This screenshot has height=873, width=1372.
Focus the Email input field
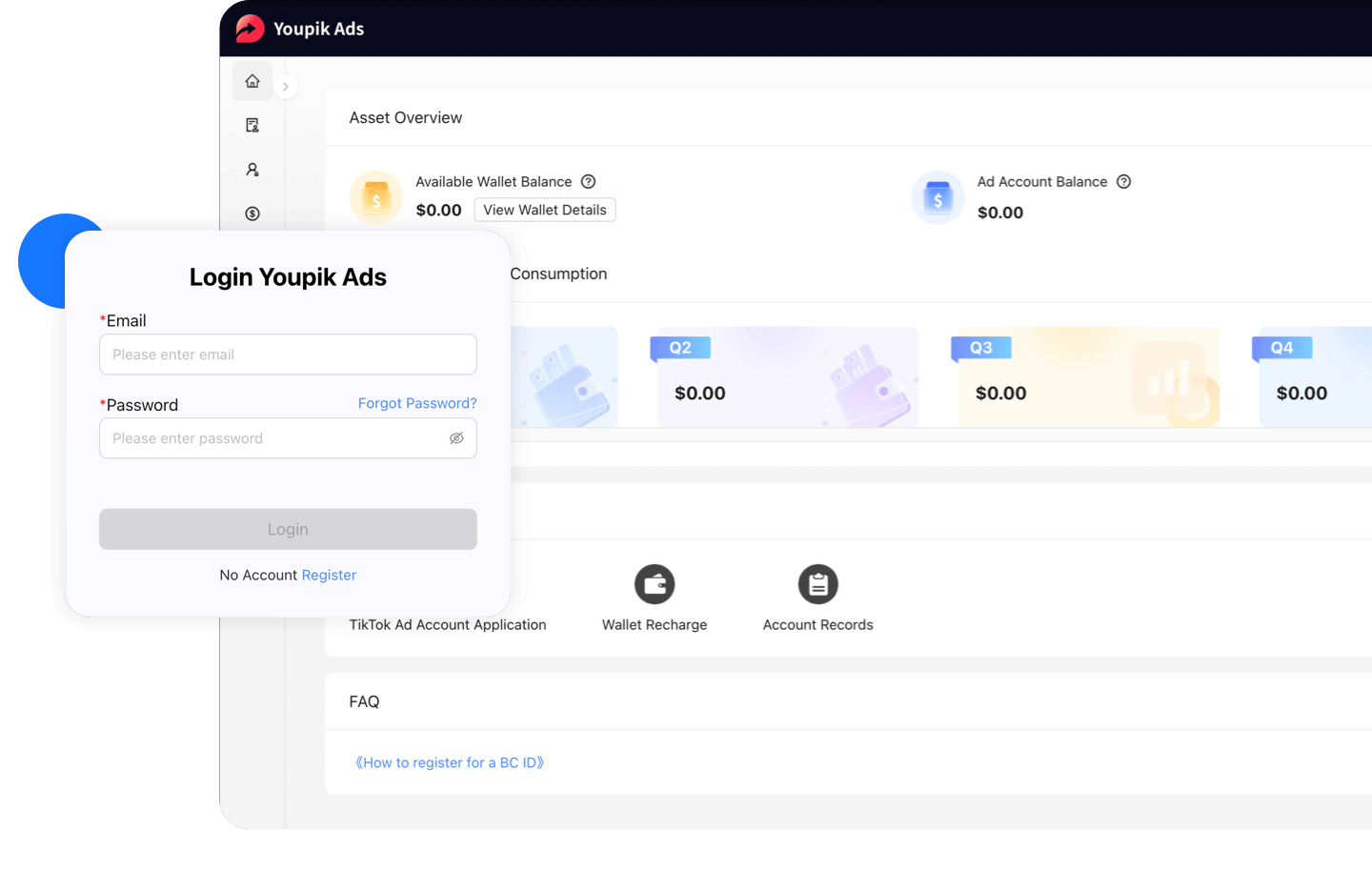coord(288,355)
